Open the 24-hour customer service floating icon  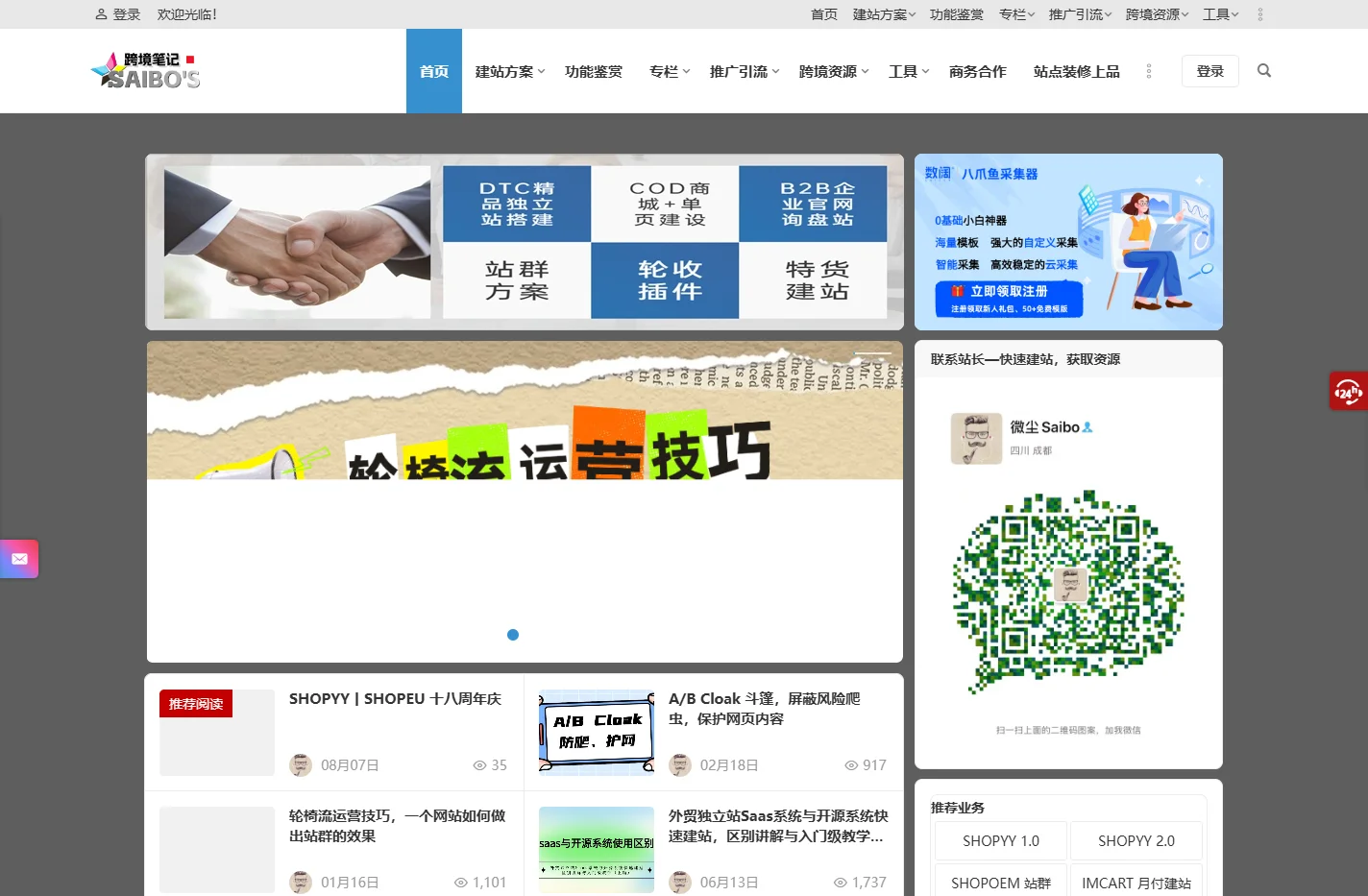[1348, 391]
